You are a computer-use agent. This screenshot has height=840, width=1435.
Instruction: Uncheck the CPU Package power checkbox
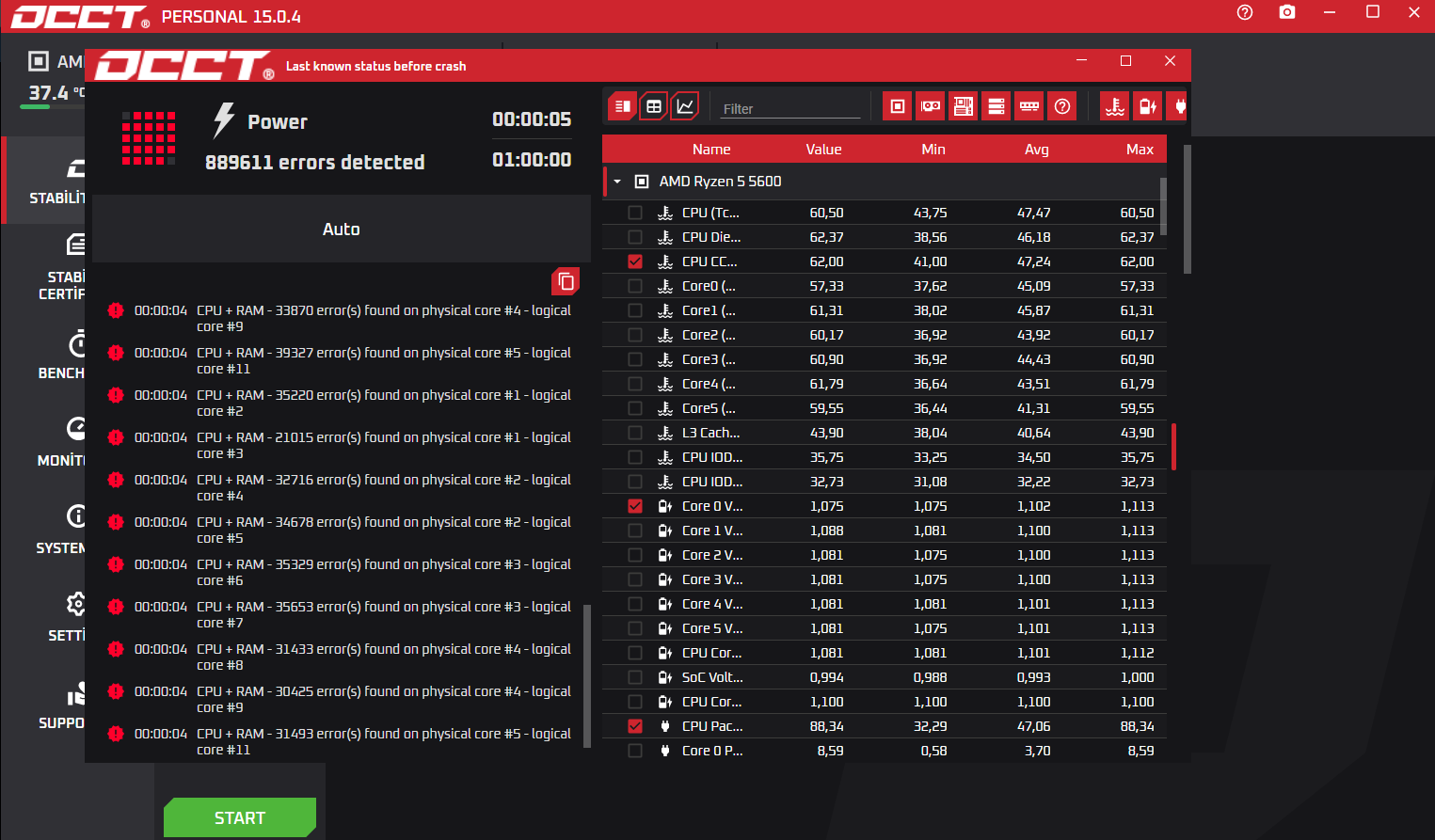(635, 726)
